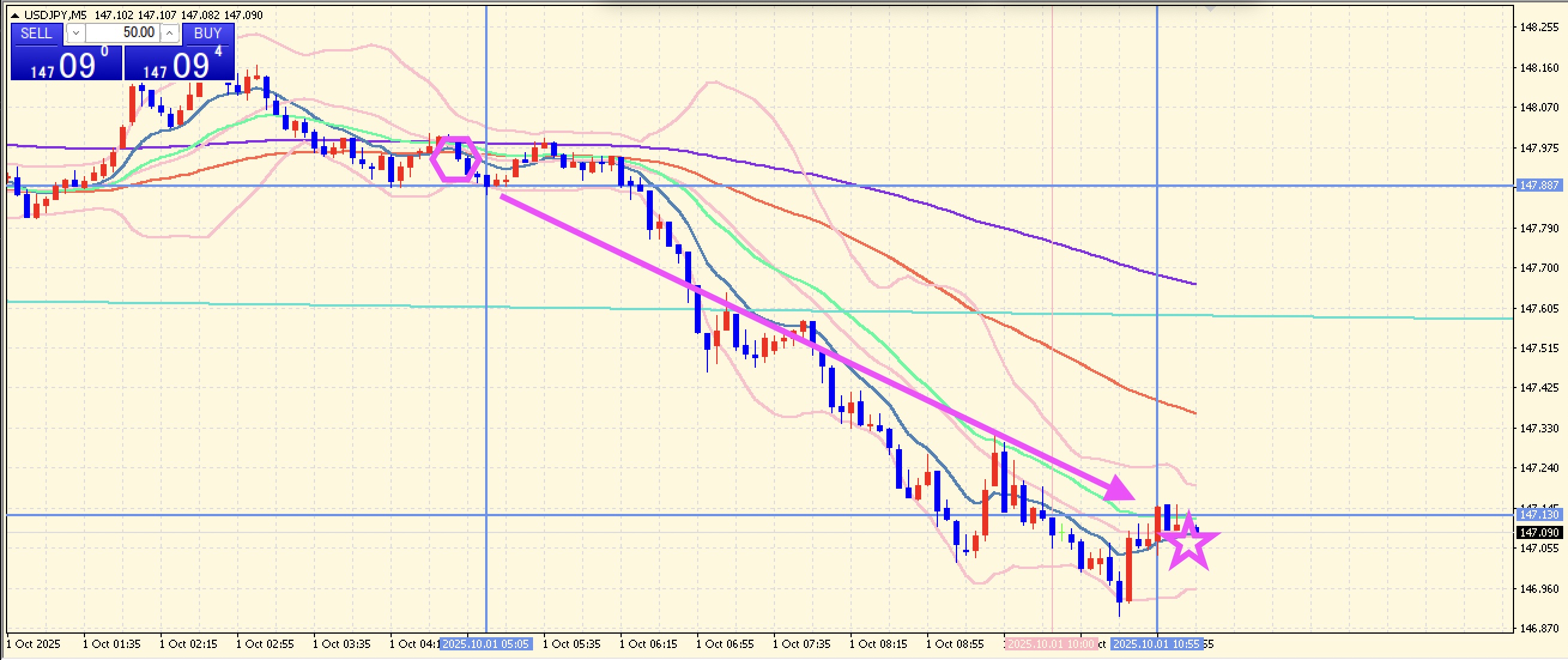The height and width of the screenshot is (660, 1568).
Task: Click the 50.00 volume input field
Action: coord(122,34)
